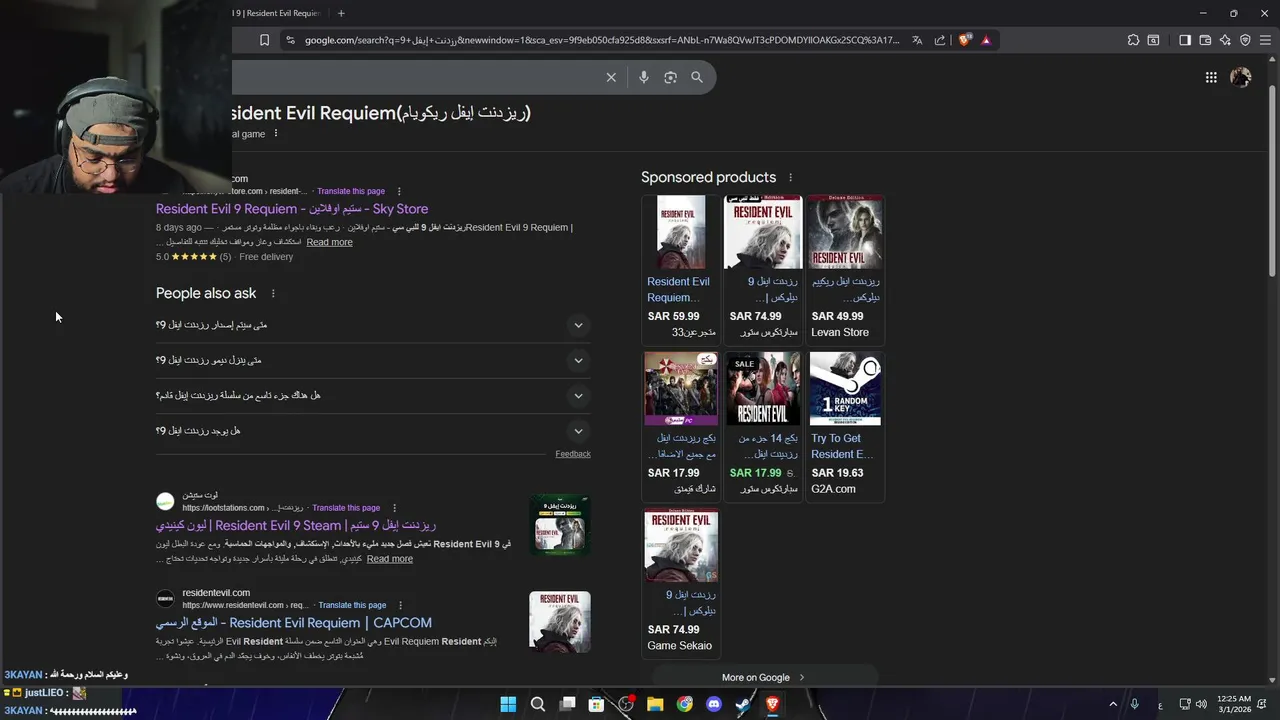Image resolution: width=1280 pixels, height=720 pixels.
Task: Share this page from the address bar
Action: [x=940, y=40]
